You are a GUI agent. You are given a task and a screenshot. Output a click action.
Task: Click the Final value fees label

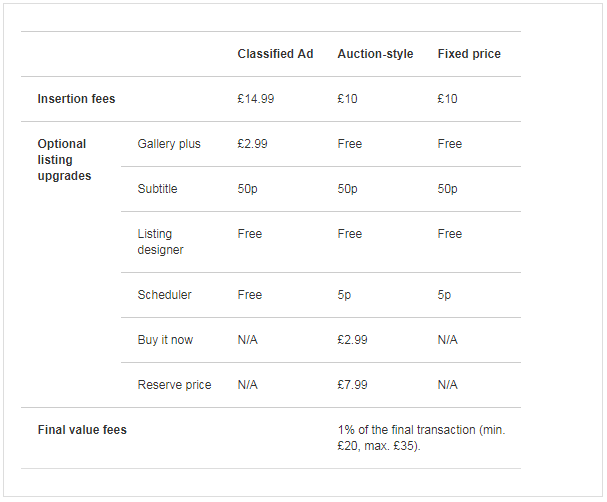tap(82, 430)
